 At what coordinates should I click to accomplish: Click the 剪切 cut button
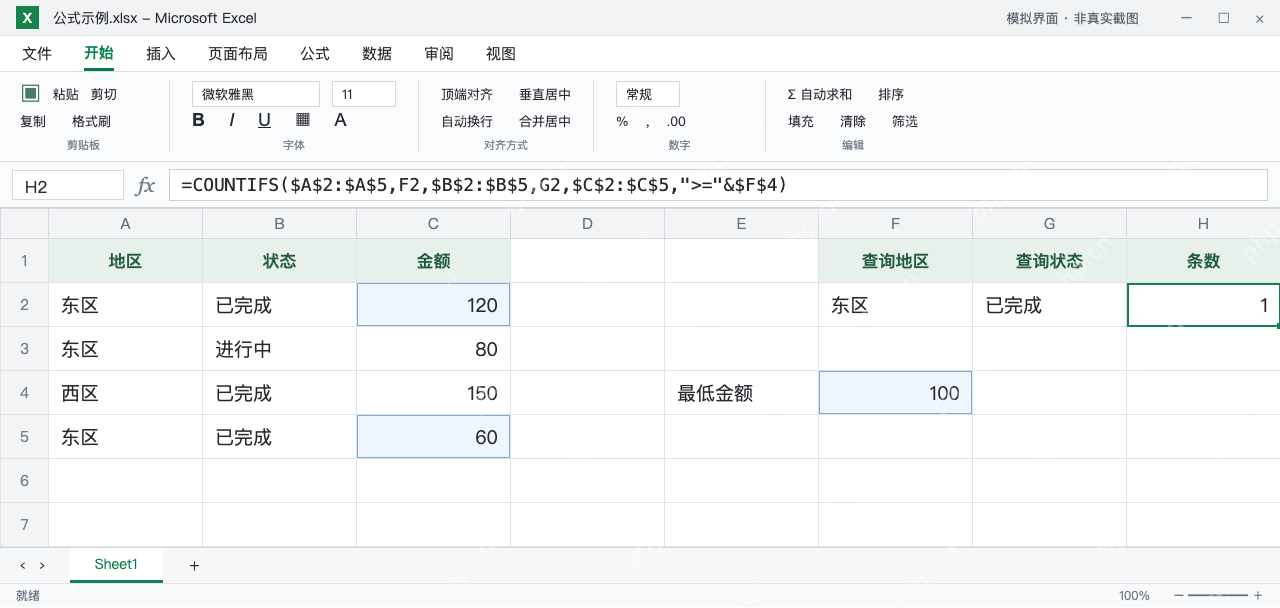pos(104,94)
